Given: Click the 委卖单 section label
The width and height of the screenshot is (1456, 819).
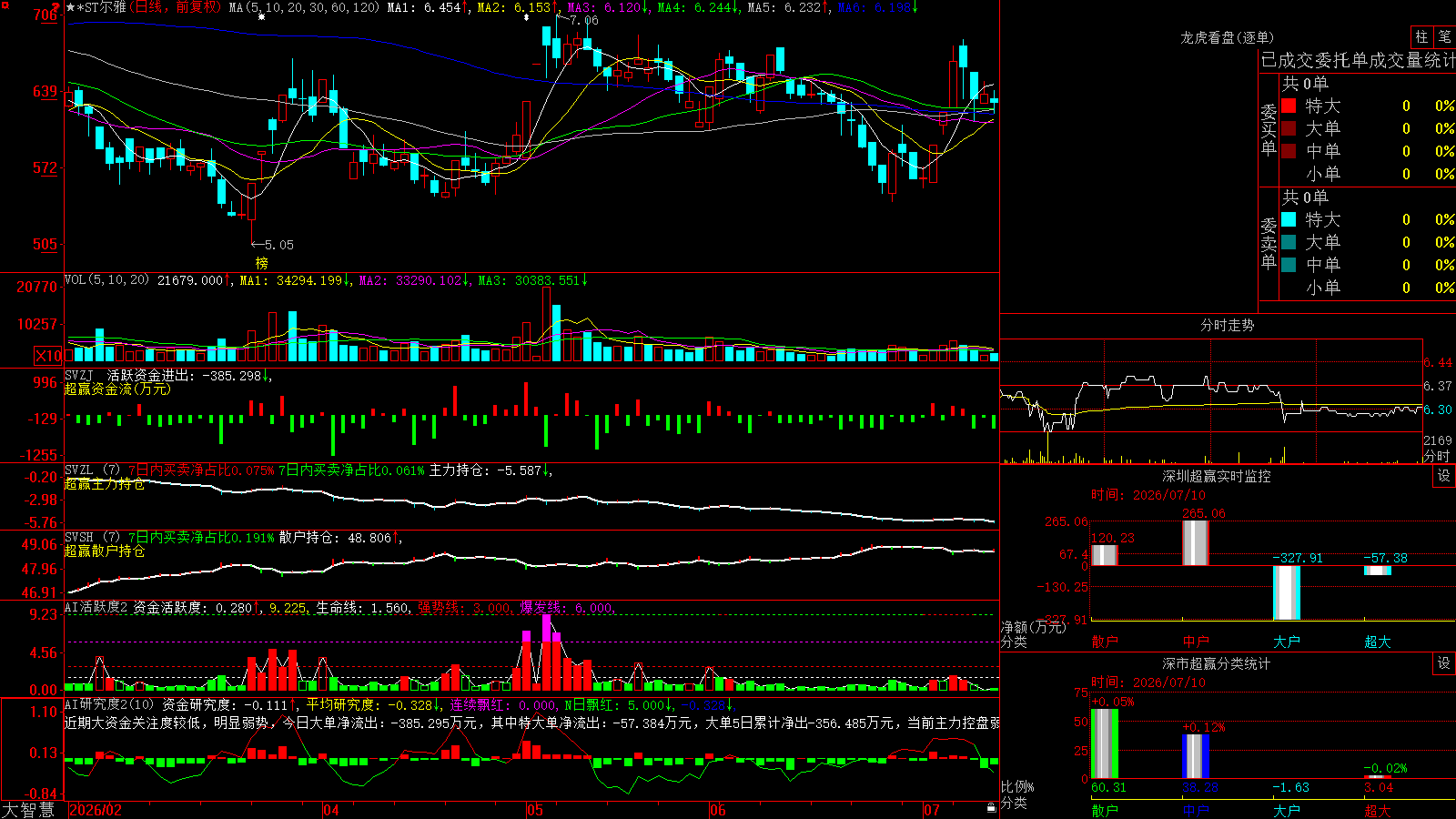Looking at the screenshot, I should pyautogui.click(x=1269, y=244).
